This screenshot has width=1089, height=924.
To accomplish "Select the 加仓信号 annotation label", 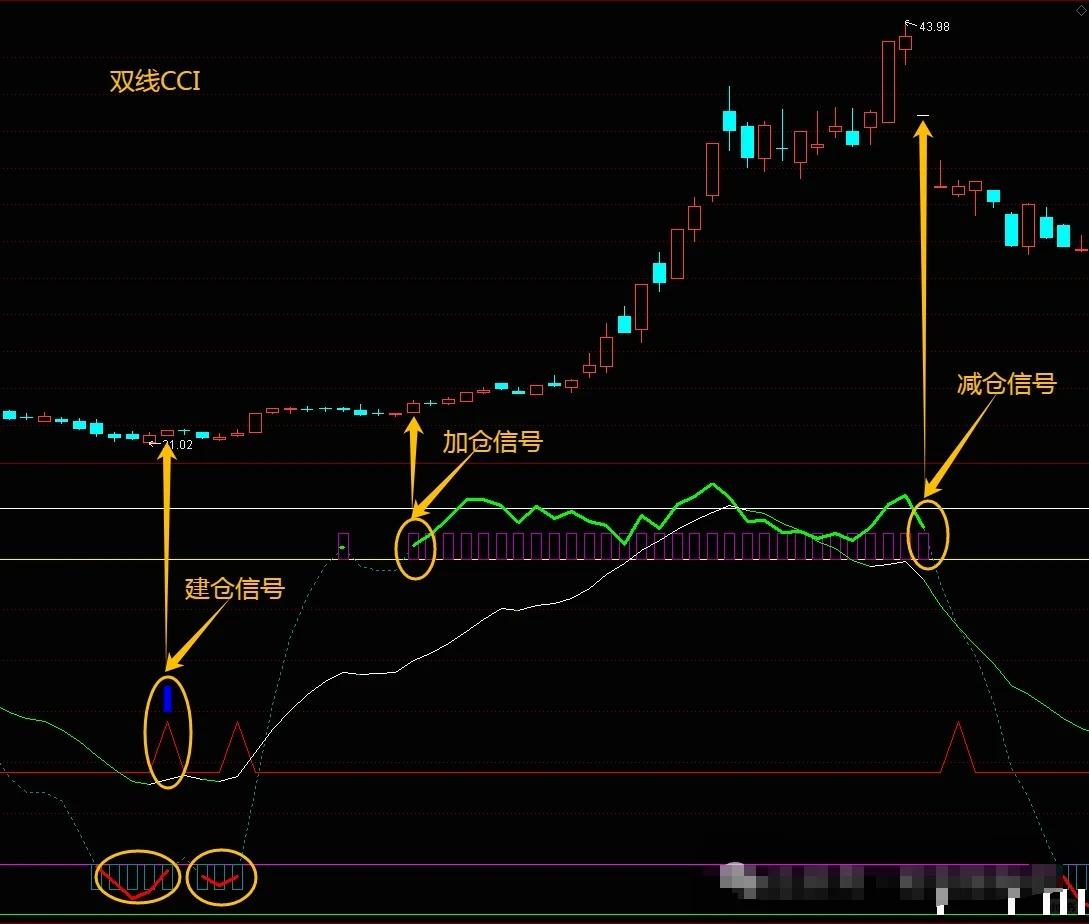I will (492, 442).
